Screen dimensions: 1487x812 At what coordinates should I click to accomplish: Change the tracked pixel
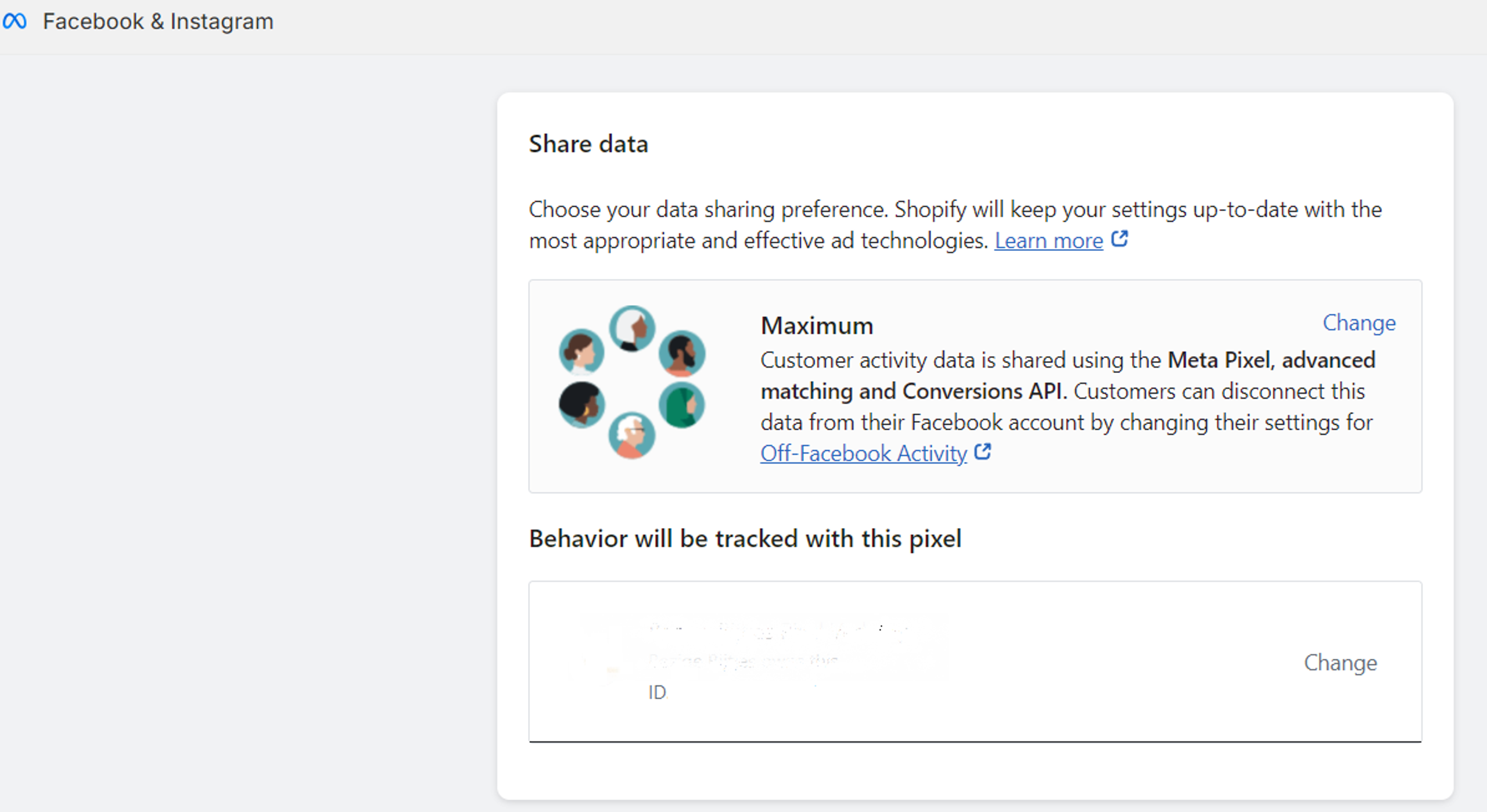[x=1340, y=663]
